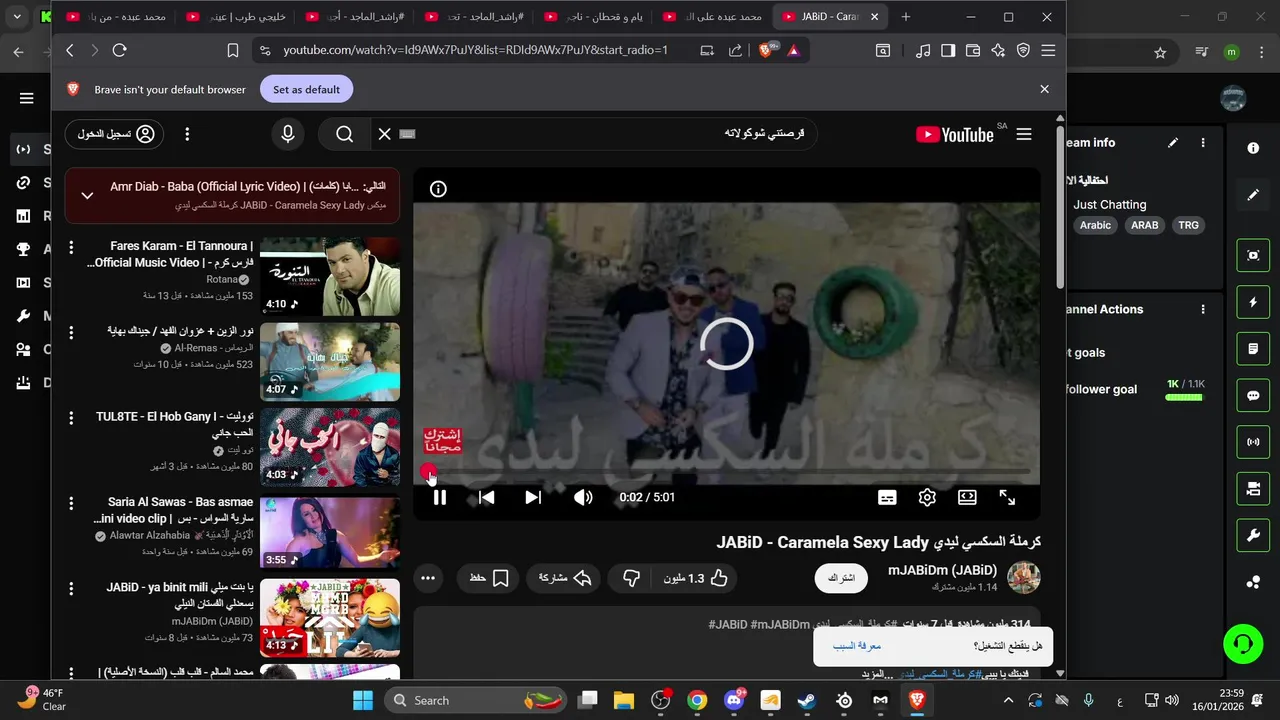
Task: Switch to the 'خليجي طرب' browser tab
Action: [x=237, y=17]
